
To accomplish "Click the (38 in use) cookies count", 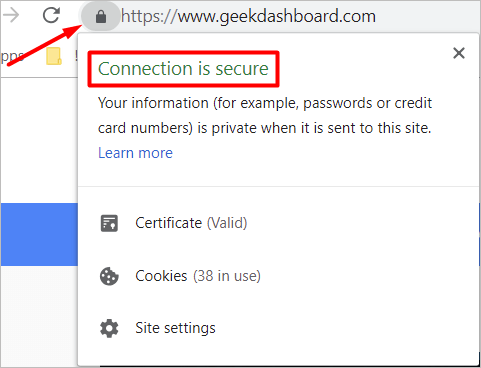I will point(227,276).
